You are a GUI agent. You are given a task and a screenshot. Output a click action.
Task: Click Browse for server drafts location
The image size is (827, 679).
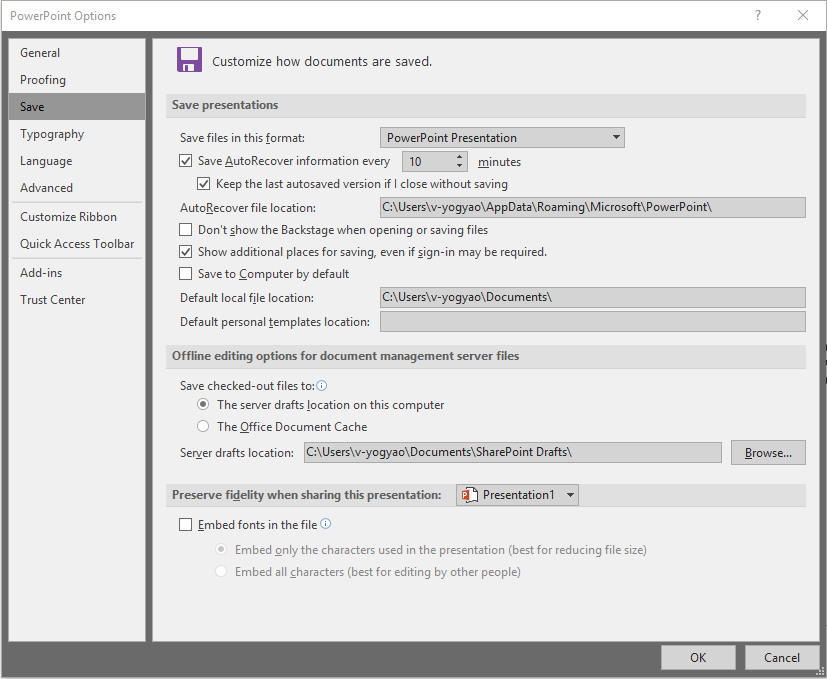click(x=768, y=453)
